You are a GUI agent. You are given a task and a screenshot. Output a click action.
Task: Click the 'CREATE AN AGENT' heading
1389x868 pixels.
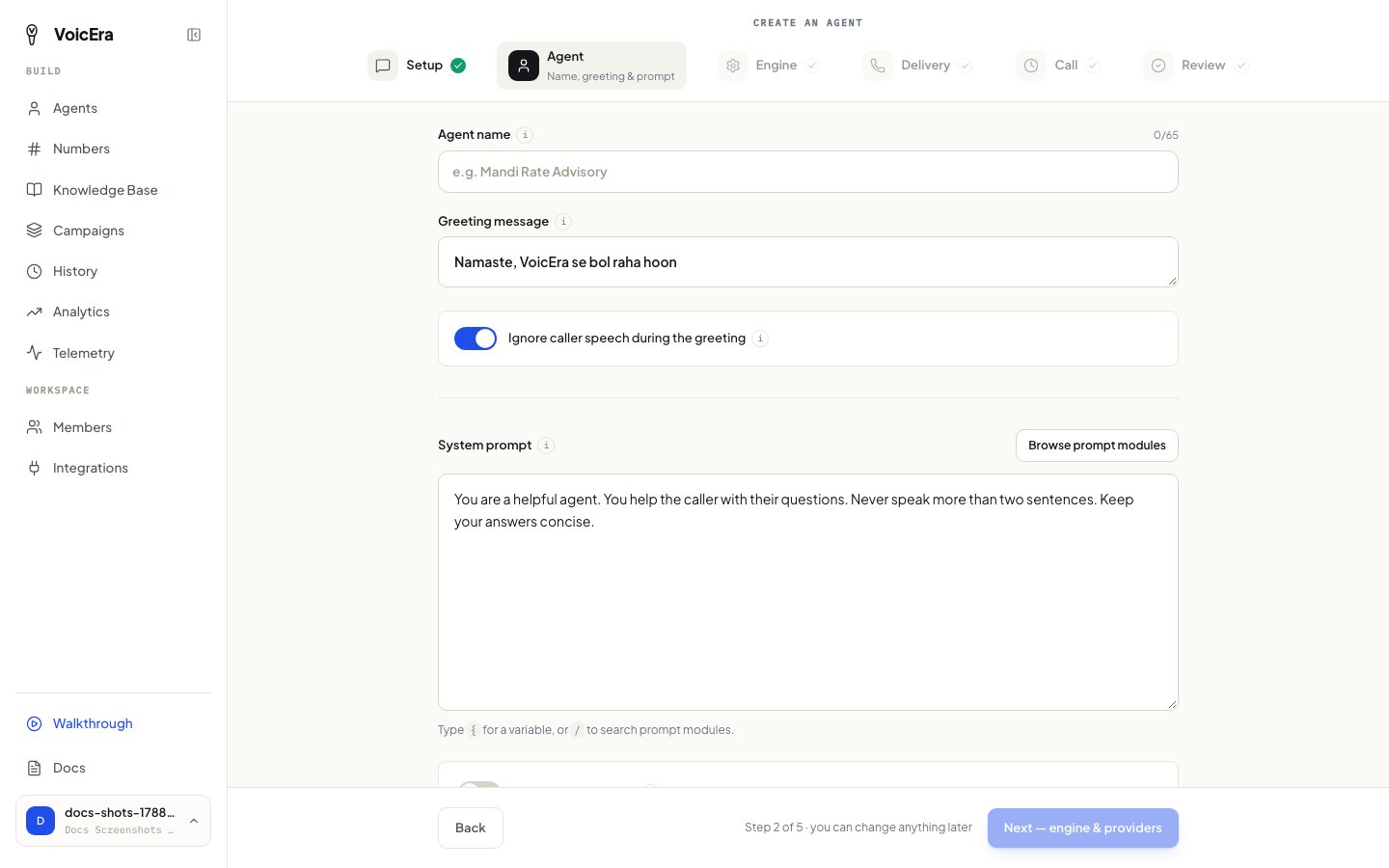pyautogui.click(x=808, y=23)
